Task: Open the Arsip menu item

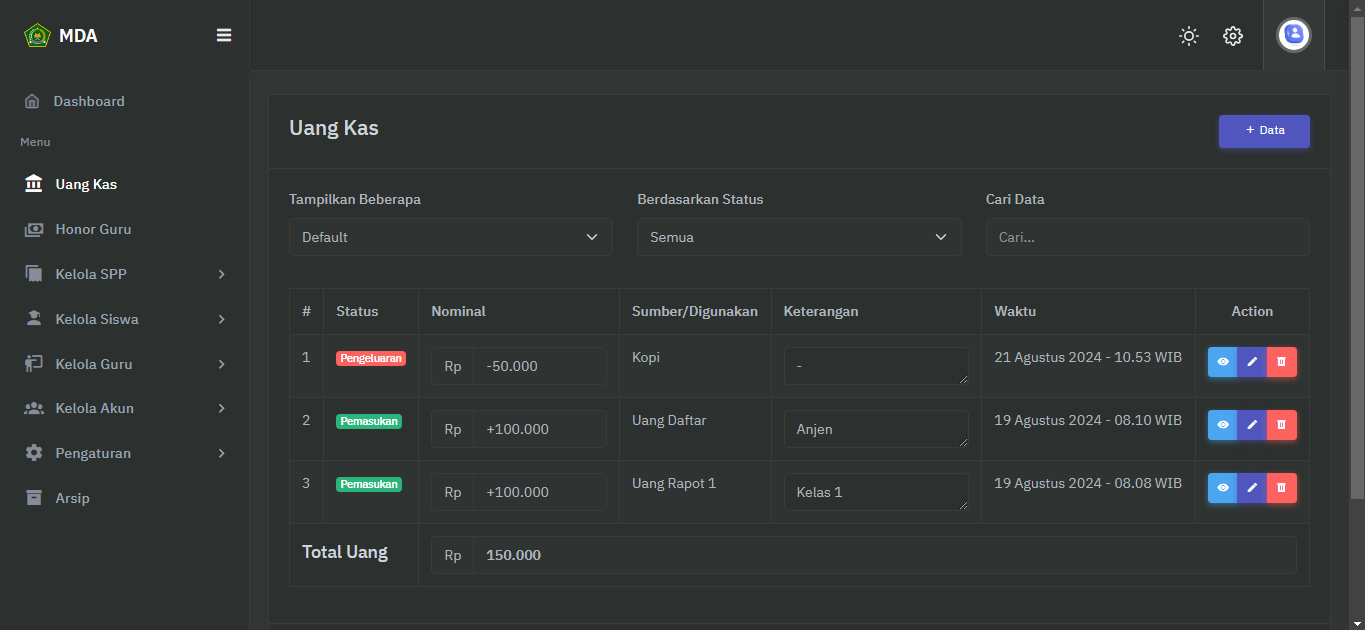Action: pos(72,498)
